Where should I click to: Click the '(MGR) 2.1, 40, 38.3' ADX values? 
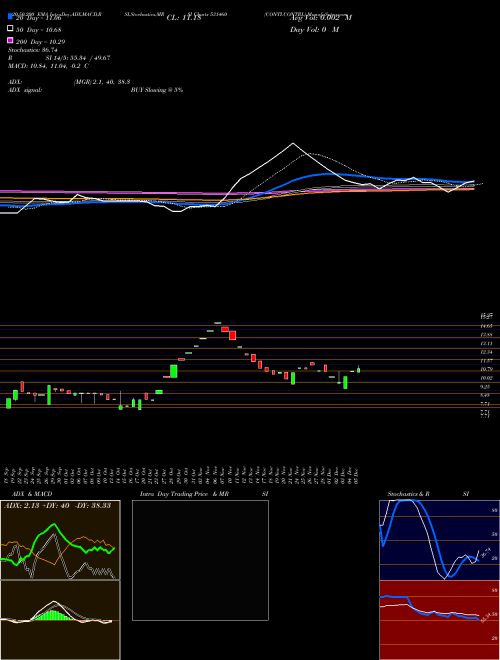pos(101,82)
